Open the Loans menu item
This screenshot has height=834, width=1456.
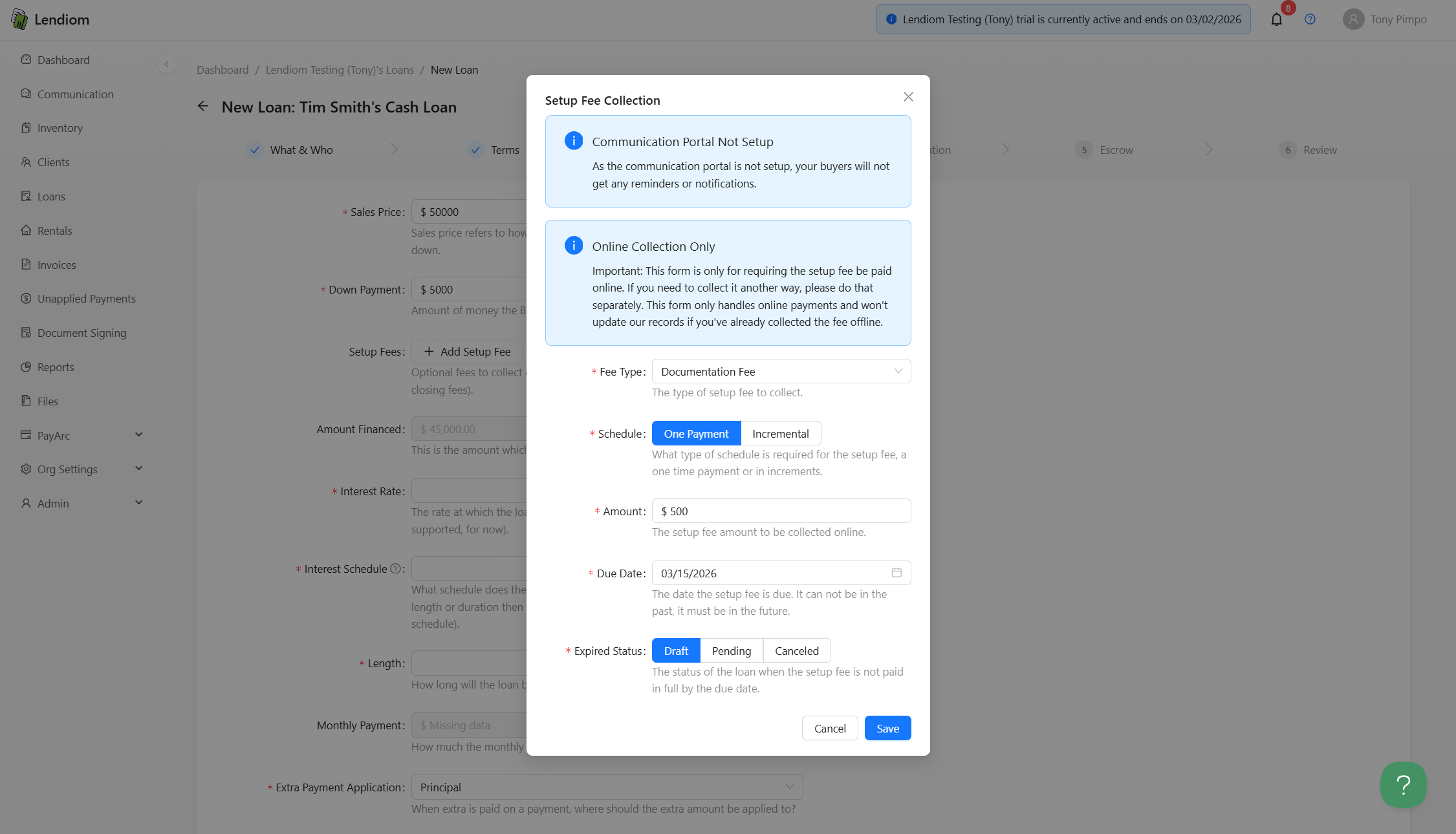click(83, 197)
